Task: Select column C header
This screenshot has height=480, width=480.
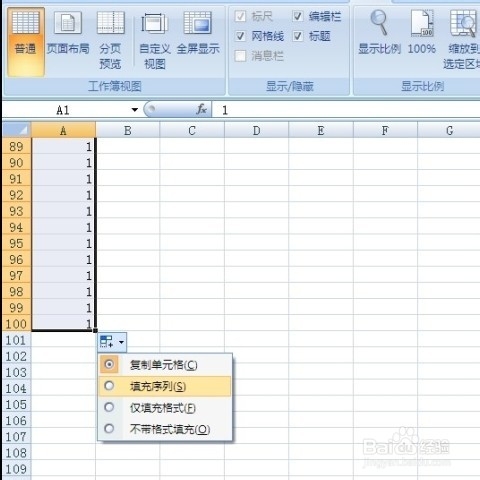Action: click(x=192, y=130)
